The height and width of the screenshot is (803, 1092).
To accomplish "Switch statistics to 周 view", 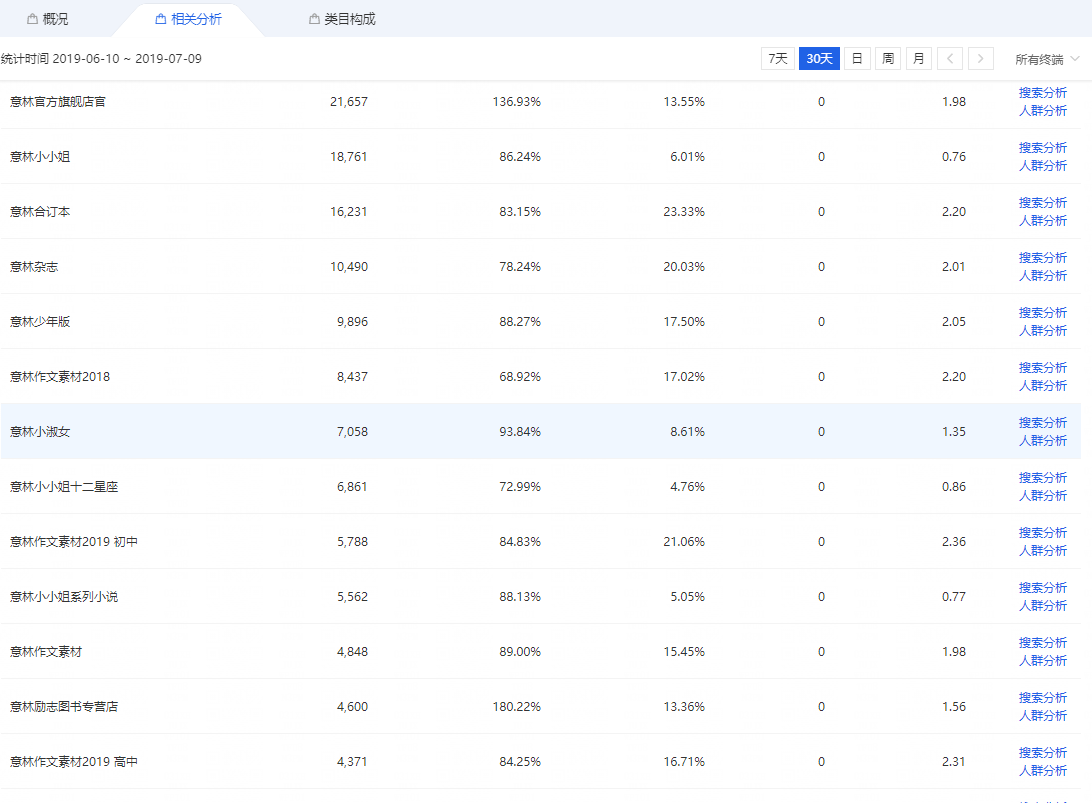I will tap(887, 59).
